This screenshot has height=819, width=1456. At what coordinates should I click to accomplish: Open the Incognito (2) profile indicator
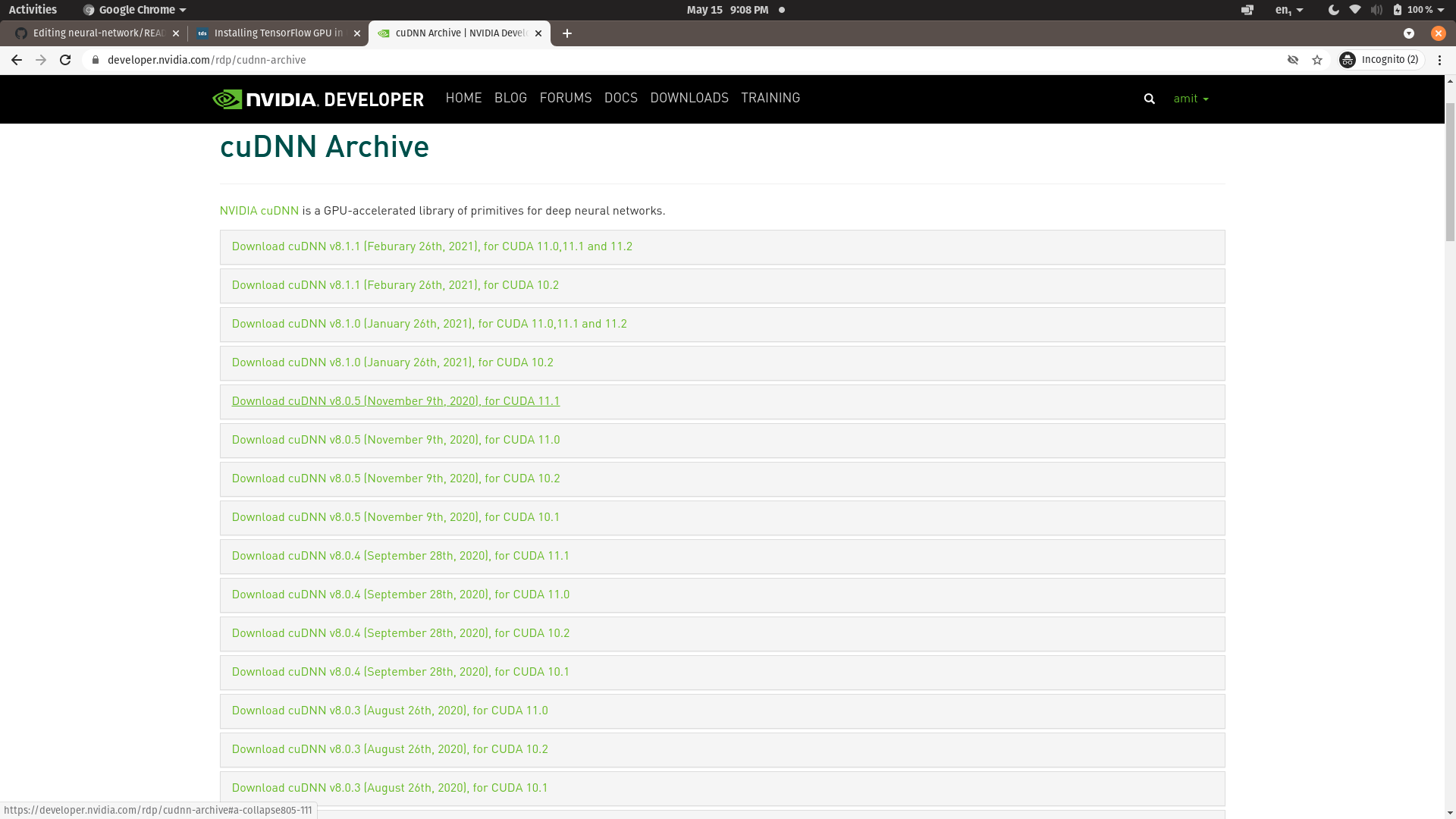[1380, 60]
